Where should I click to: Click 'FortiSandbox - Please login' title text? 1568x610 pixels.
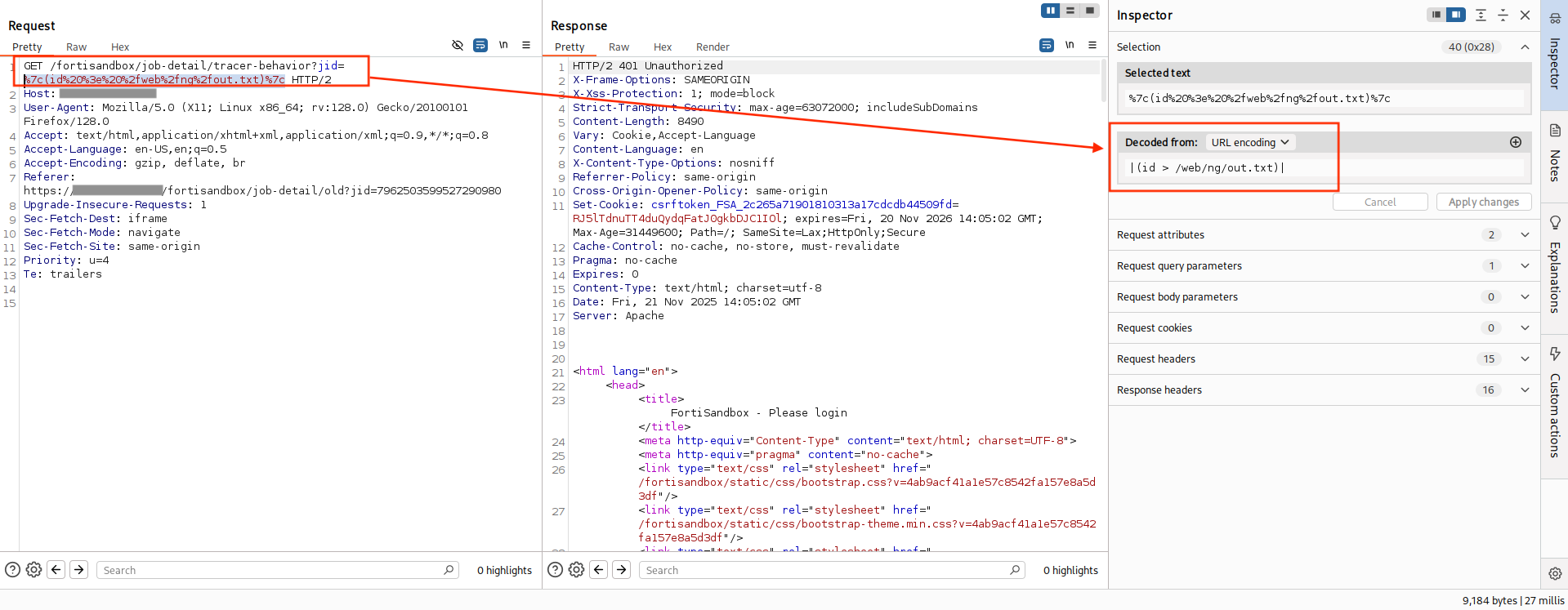coord(759,413)
